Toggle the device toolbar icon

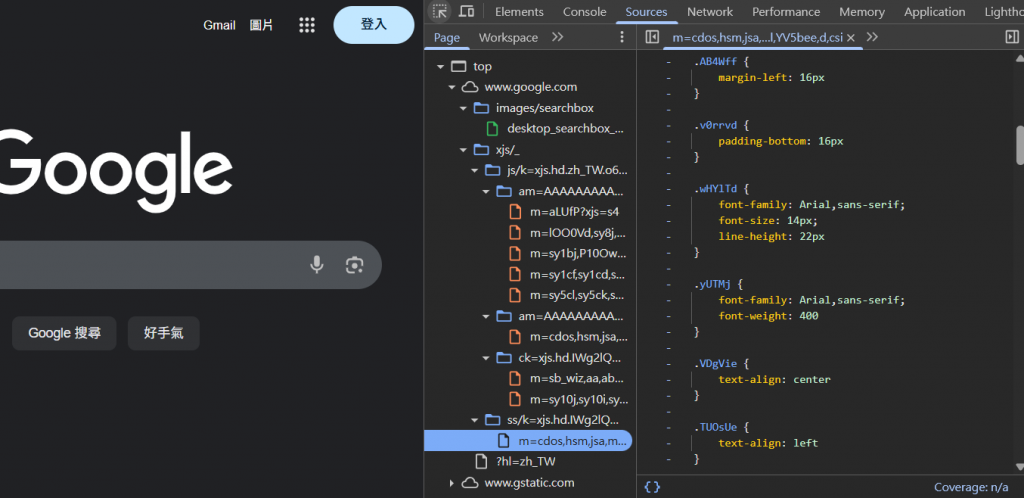466,11
